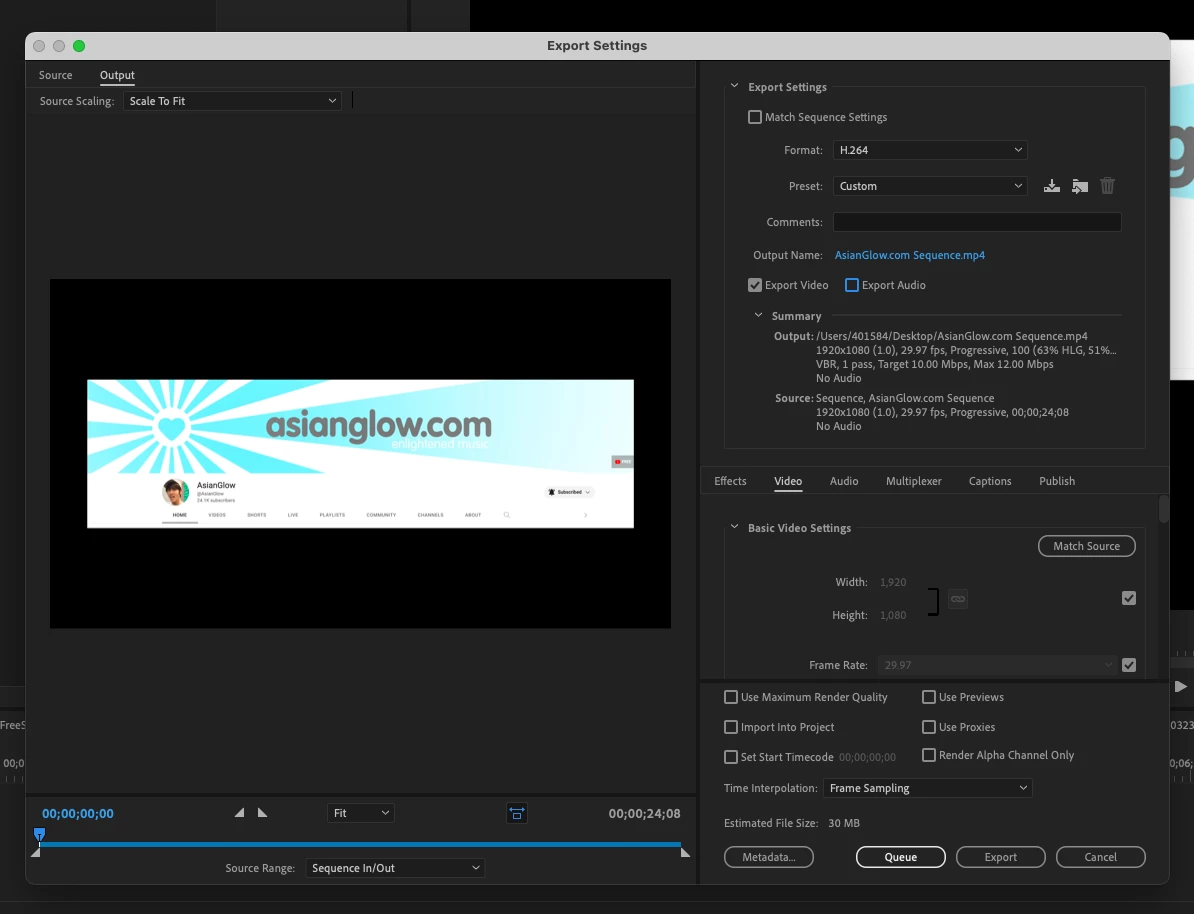Switch to the Source tab

click(56, 75)
